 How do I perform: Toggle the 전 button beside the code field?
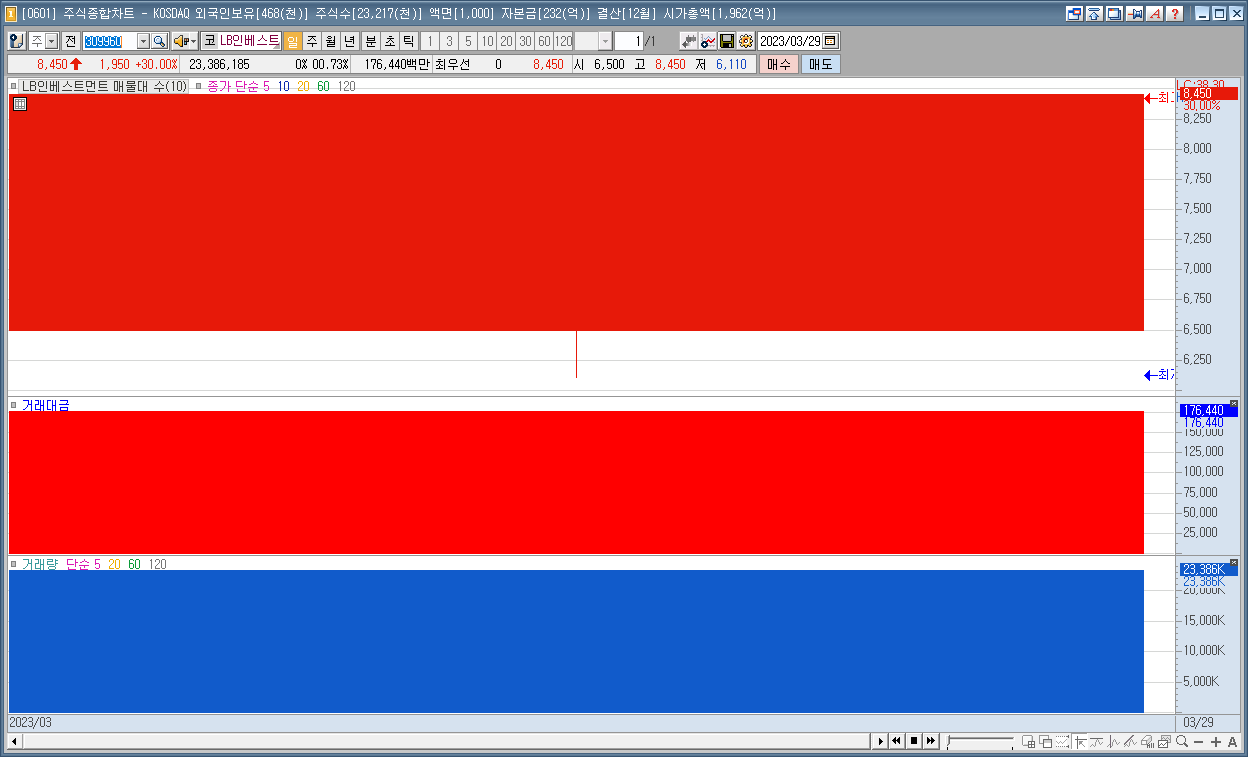point(70,41)
